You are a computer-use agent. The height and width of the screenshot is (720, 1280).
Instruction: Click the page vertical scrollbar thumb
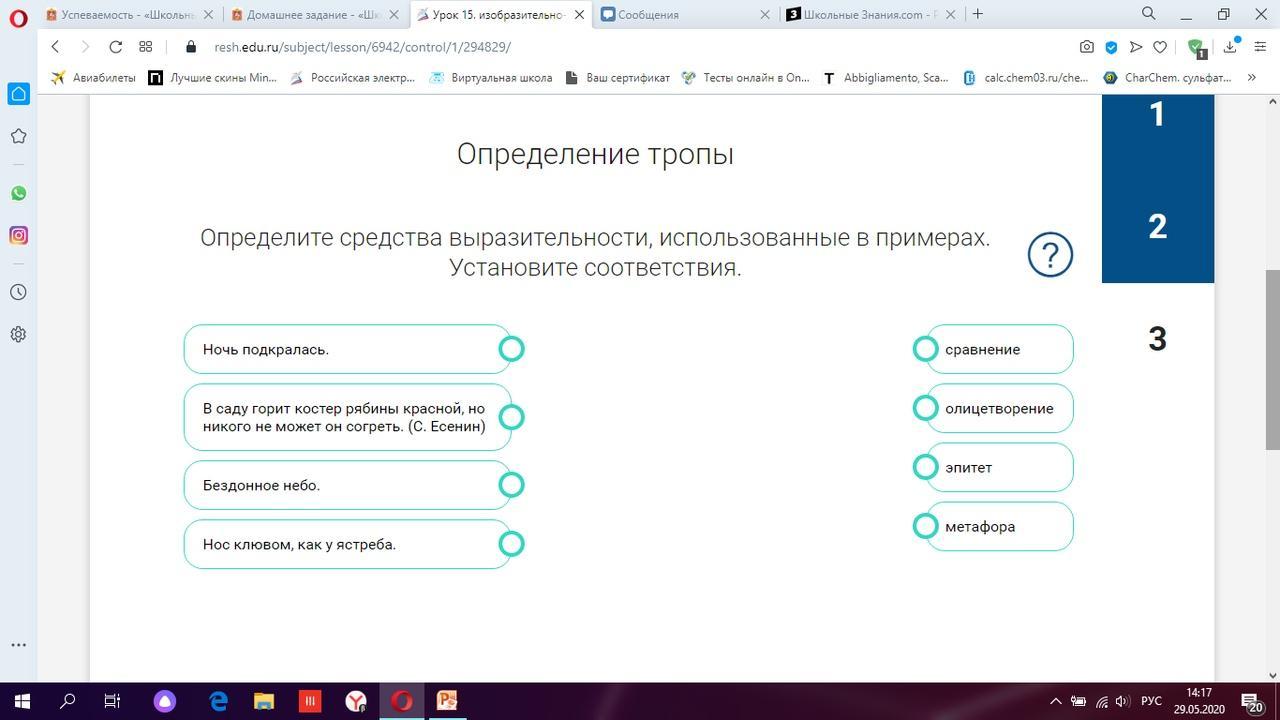tap(1272, 360)
